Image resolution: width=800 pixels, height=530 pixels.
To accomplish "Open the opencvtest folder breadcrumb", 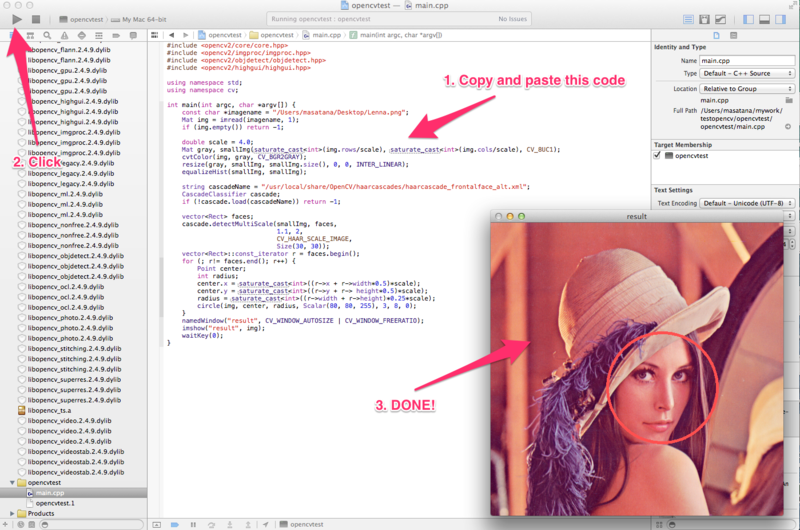I will [271, 35].
